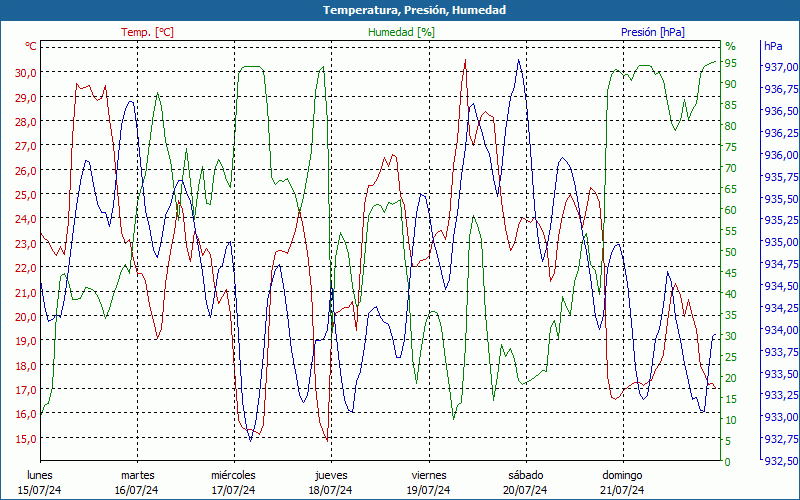This screenshot has width=800, height=500.
Task: Click the domingo day label
Action: (622, 476)
